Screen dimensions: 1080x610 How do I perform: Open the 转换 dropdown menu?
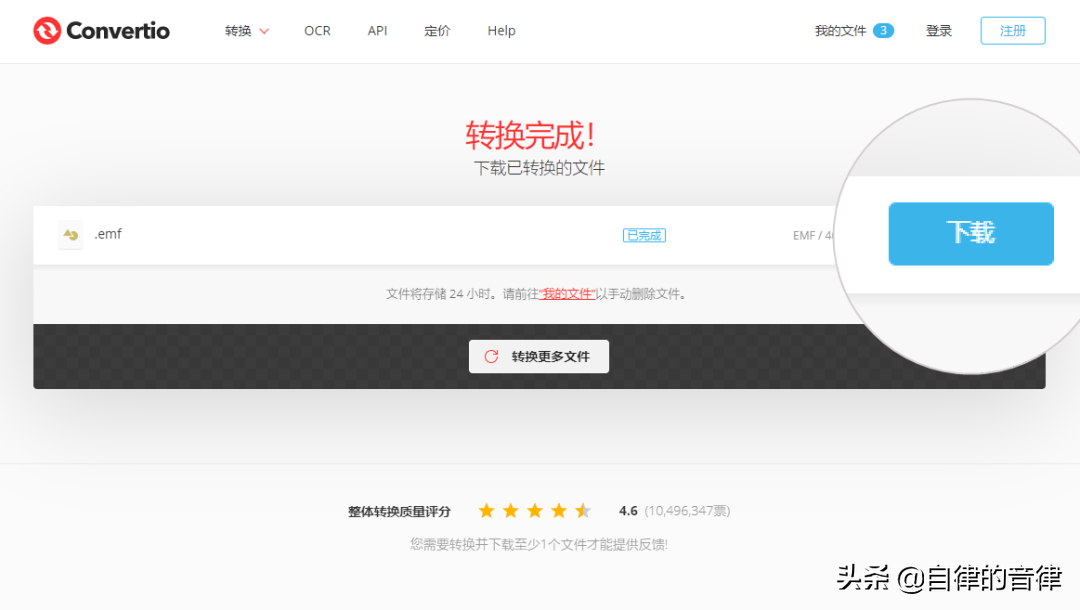[247, 31]
